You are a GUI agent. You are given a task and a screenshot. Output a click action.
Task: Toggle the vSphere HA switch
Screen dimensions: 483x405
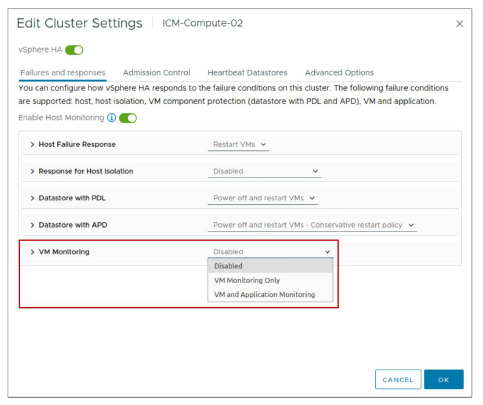74,50
